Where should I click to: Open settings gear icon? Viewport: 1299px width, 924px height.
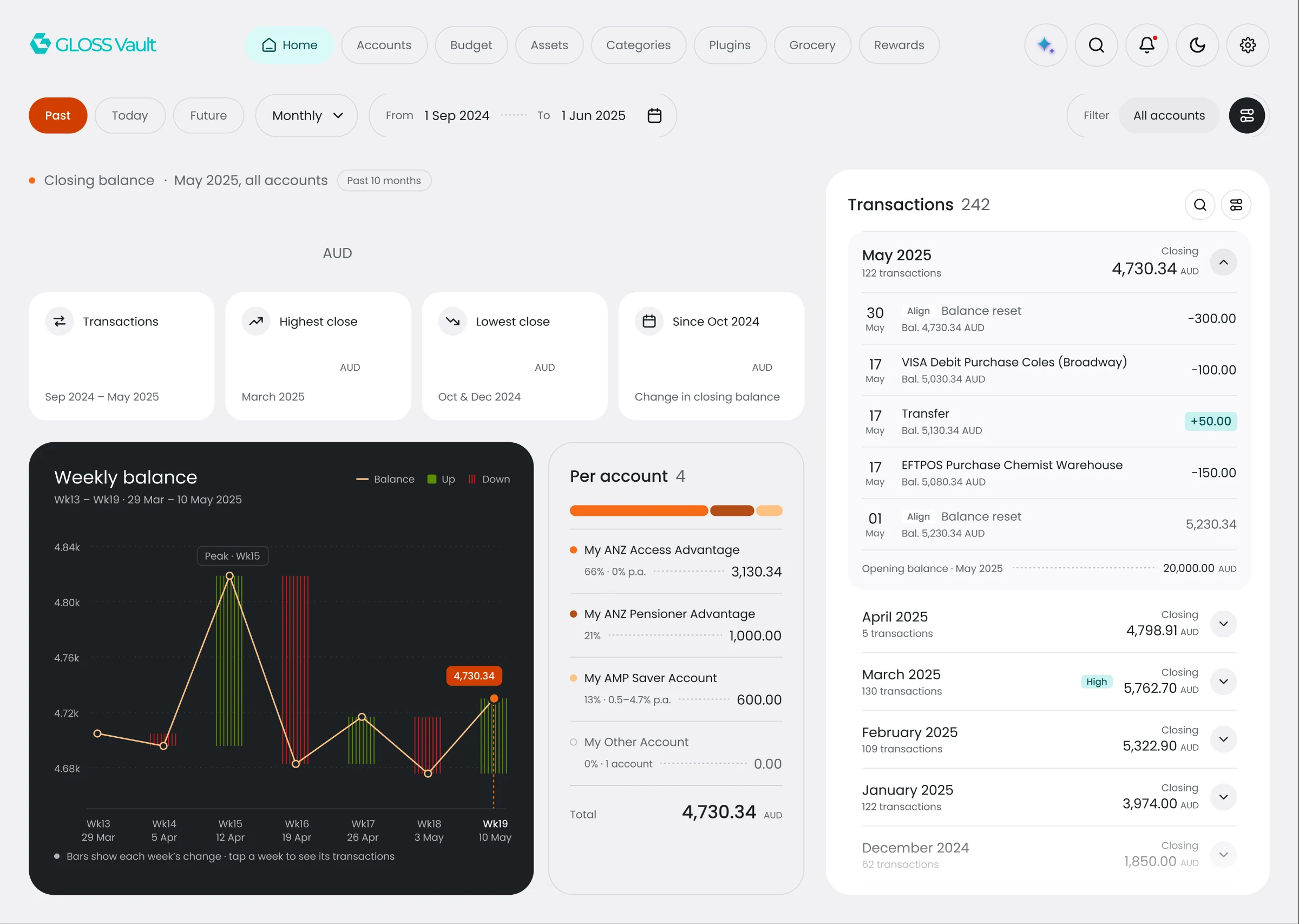pyautogui.click(x=1248, y=45)
